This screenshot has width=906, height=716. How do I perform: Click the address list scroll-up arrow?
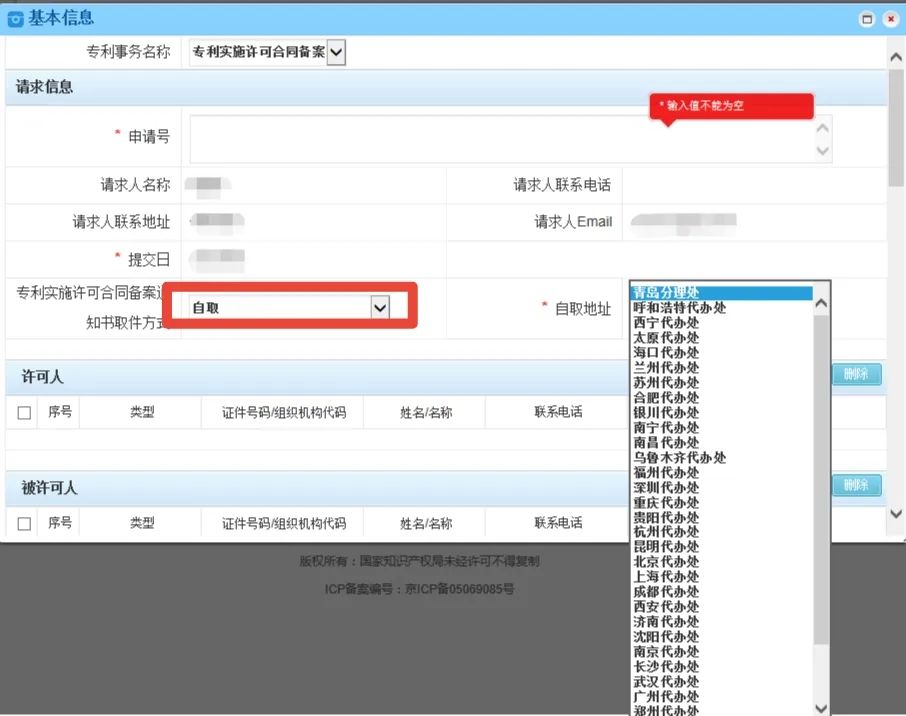pos(820,303)
